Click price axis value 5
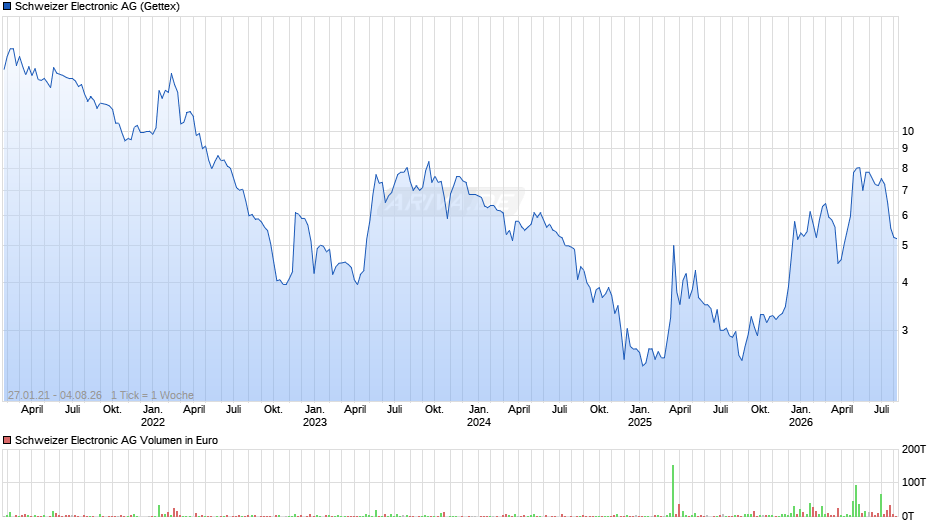The image size is (940, 526). coord(905,245)
